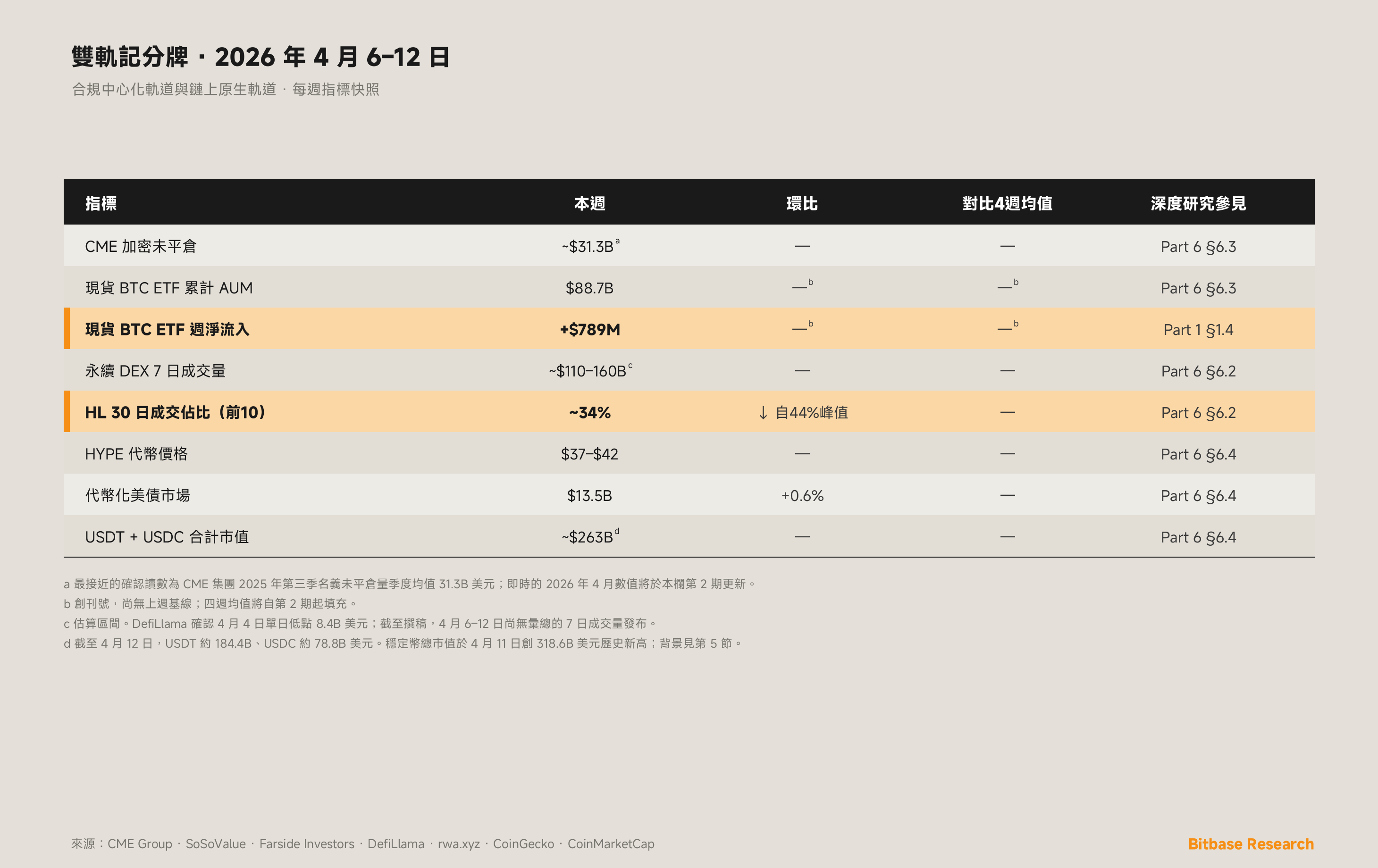Image resolution: width=1378 pixels, height=868 pixels.
Task: Click footnote d about USDT 約 184.4B
Action: 403,643
